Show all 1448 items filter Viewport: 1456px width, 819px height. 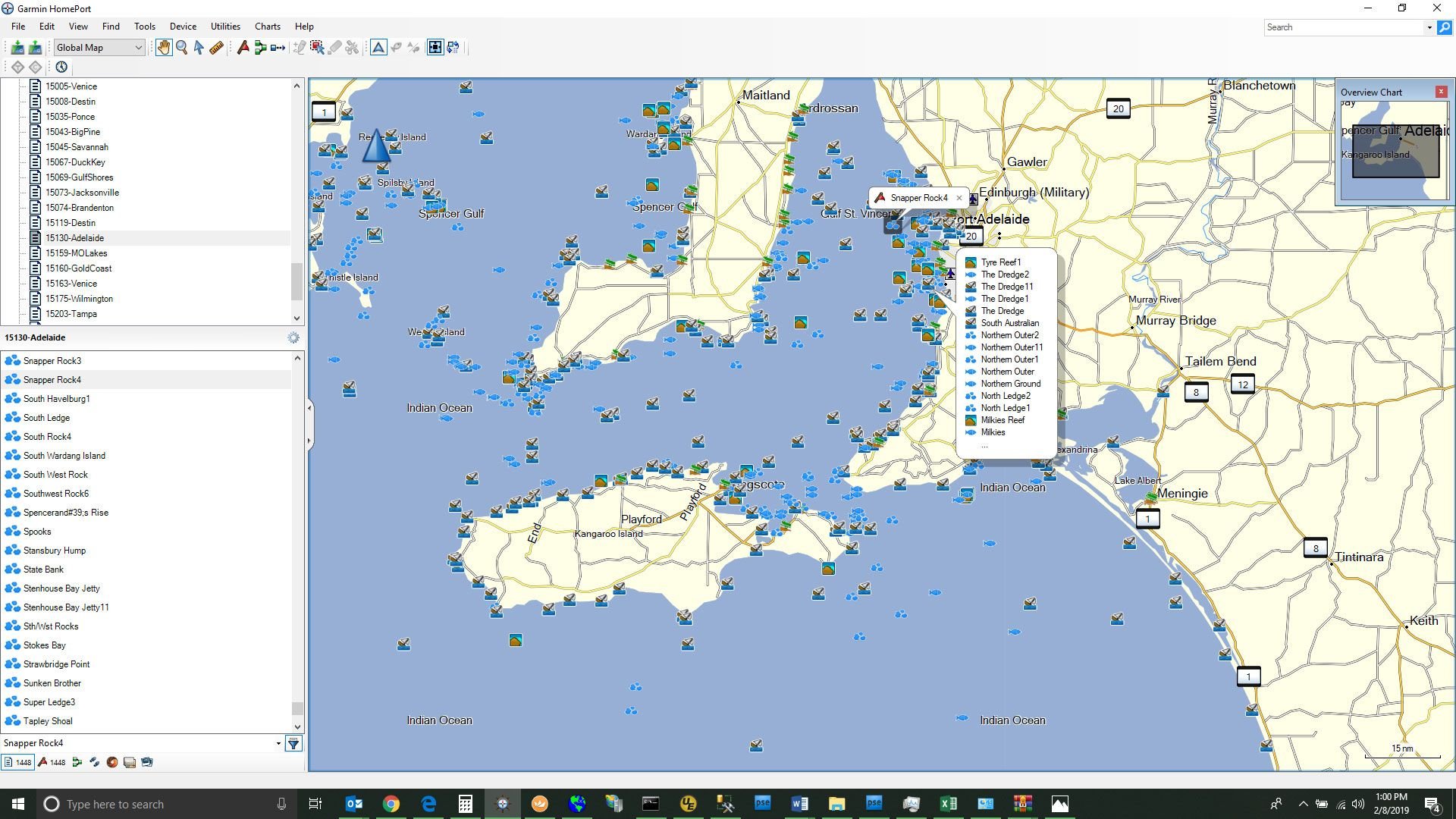tap(17, 762)
